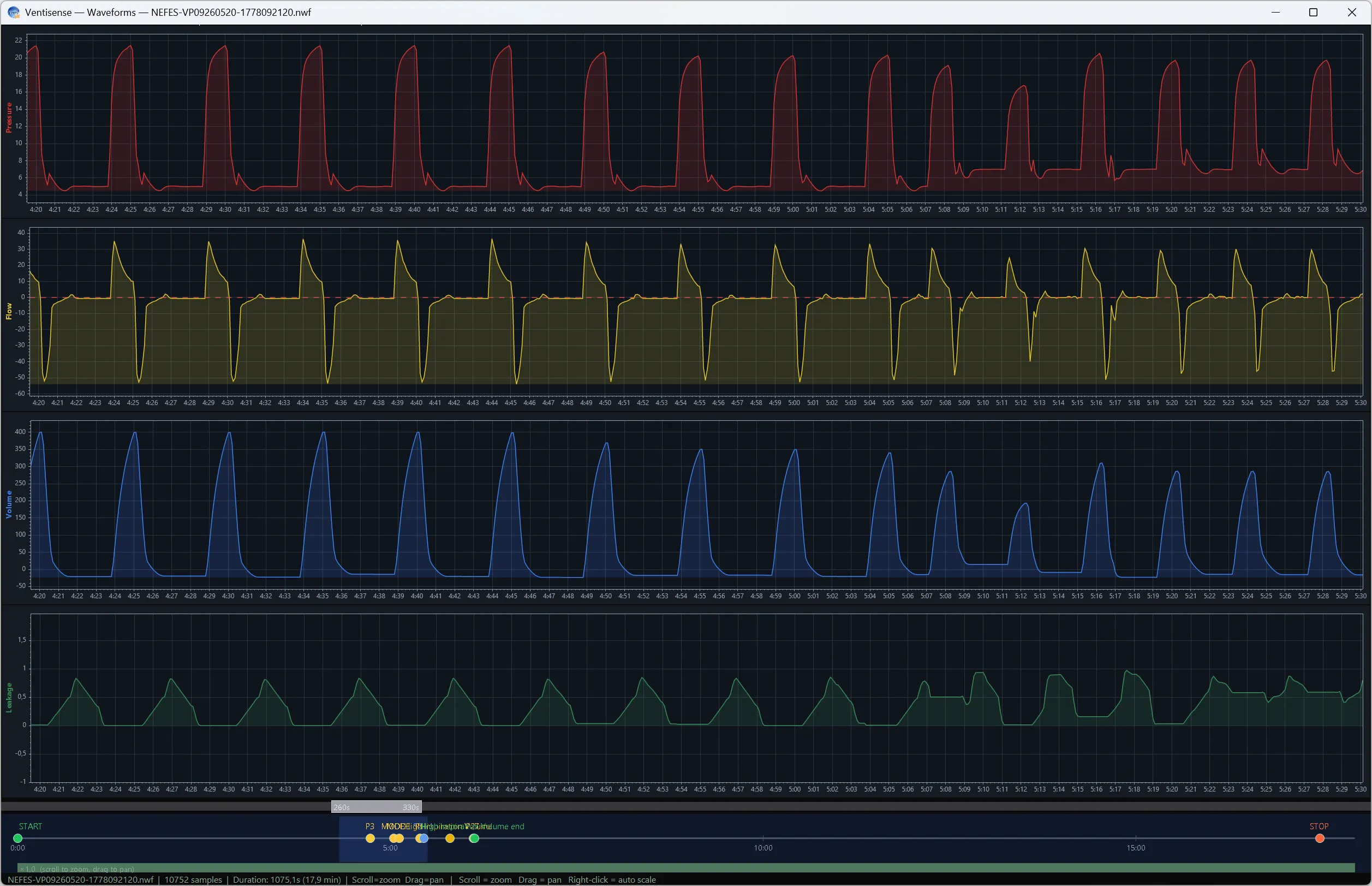Viewport: 1372px width, 886px height.
Task: Click the 10:00 tick label on the timeline
Action: tap(763, 848)
